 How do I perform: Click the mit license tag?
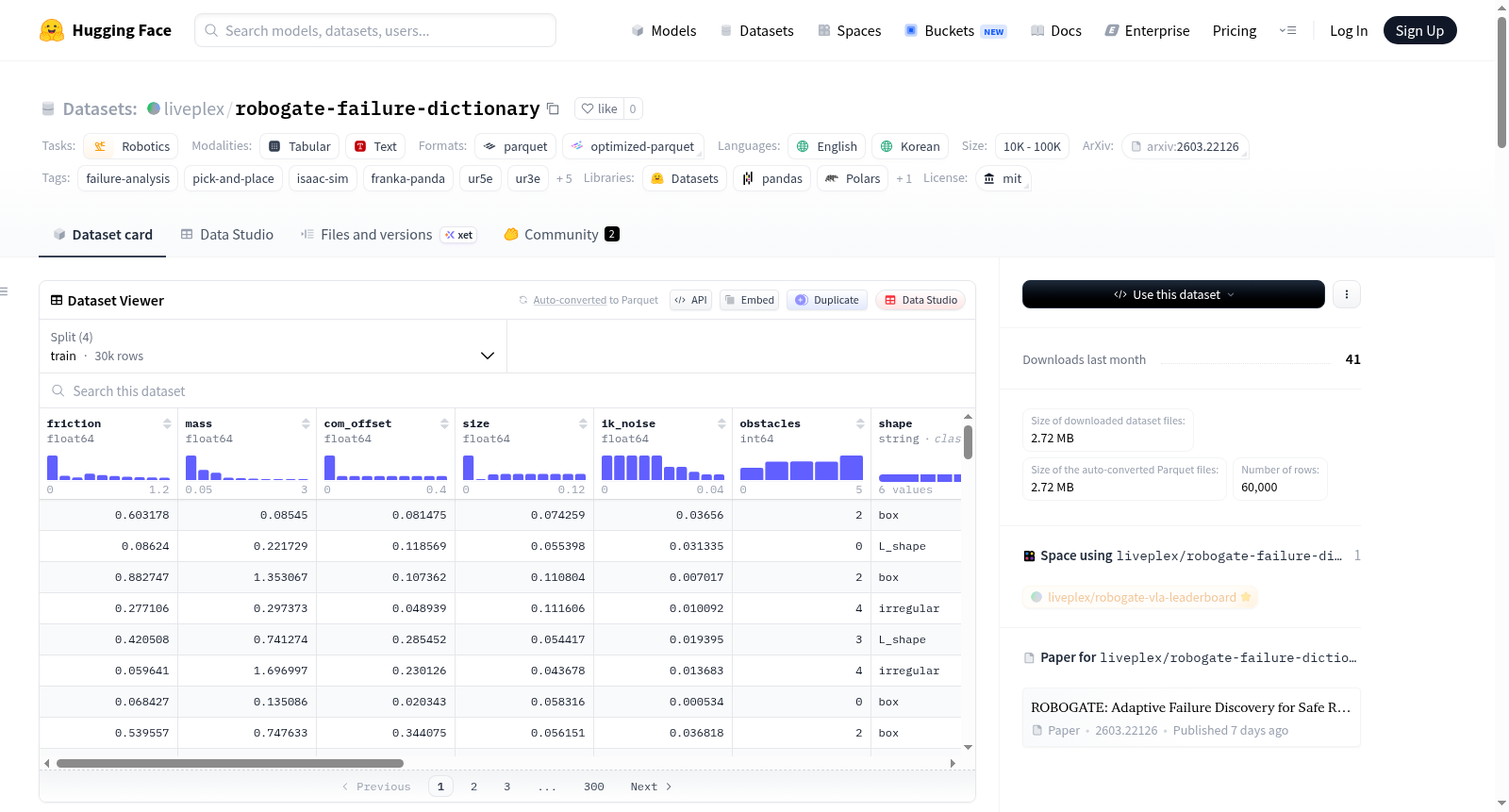tap(1003, 178)
